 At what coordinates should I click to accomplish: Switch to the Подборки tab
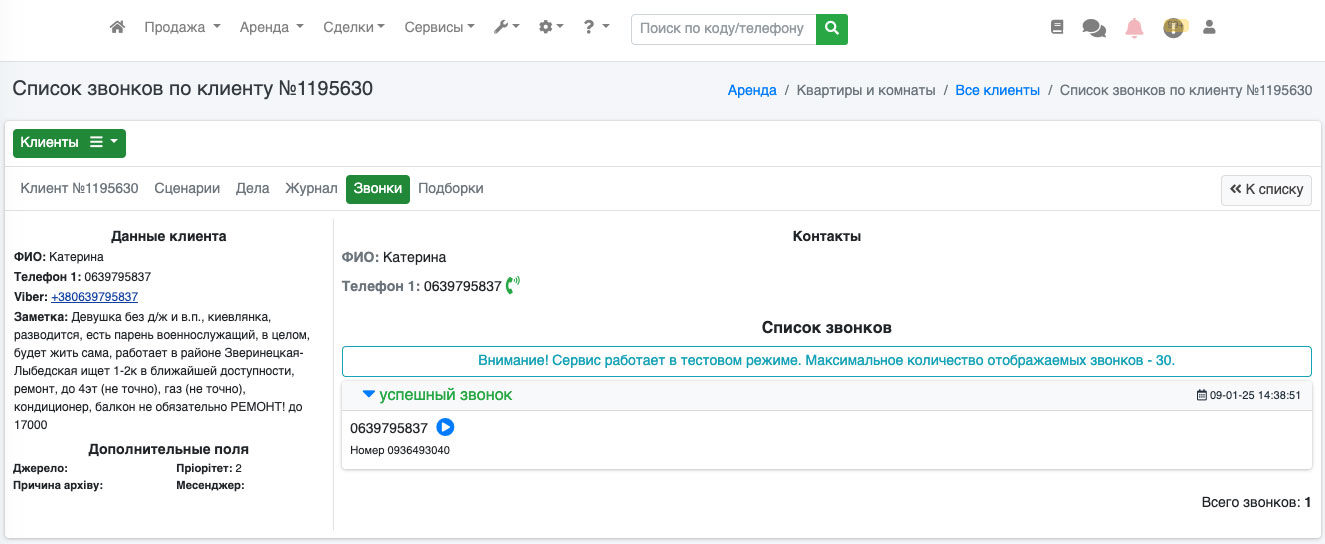[x=450, y=189]
